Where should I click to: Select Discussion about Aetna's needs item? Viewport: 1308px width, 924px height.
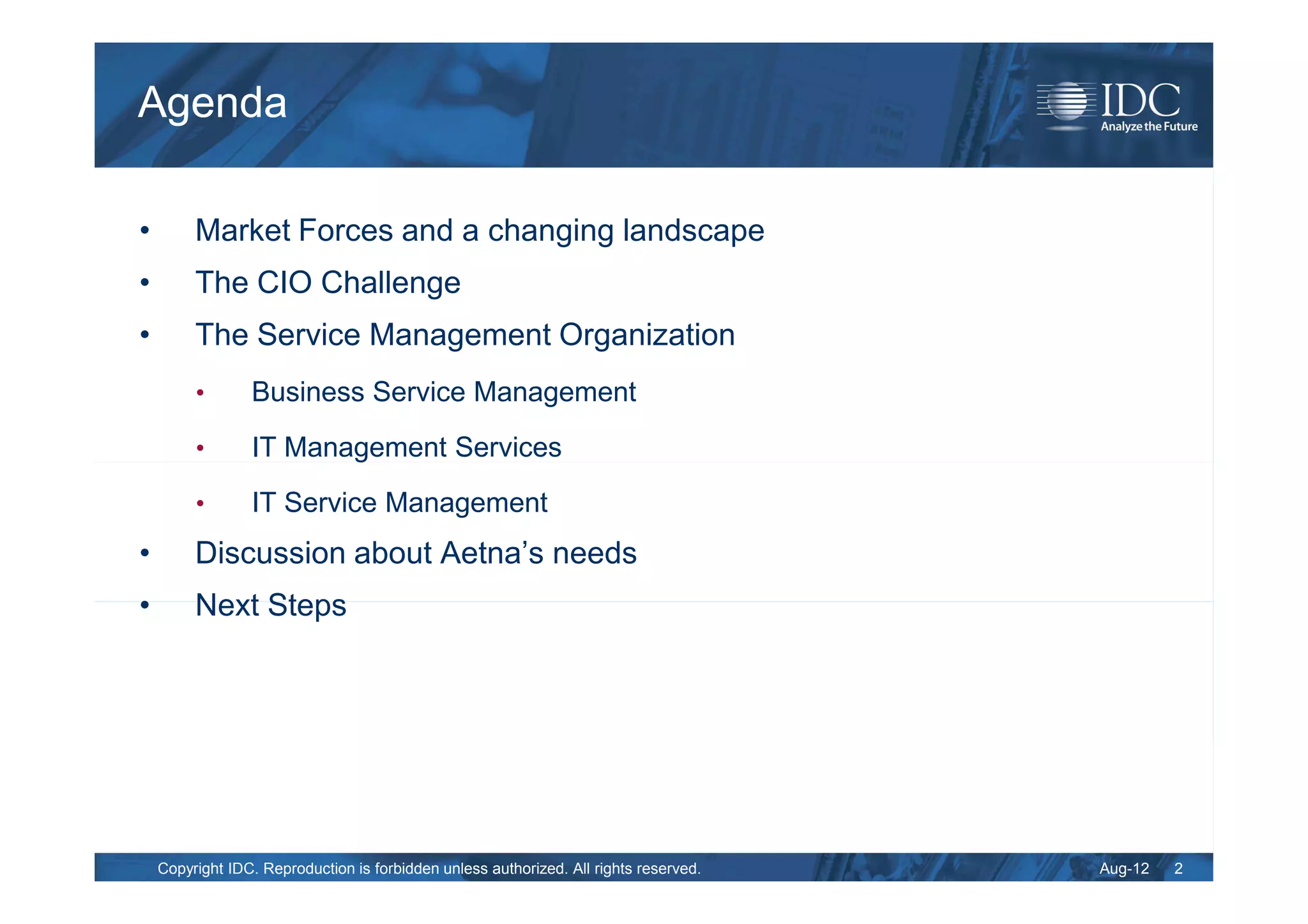(x=416, y=553)
